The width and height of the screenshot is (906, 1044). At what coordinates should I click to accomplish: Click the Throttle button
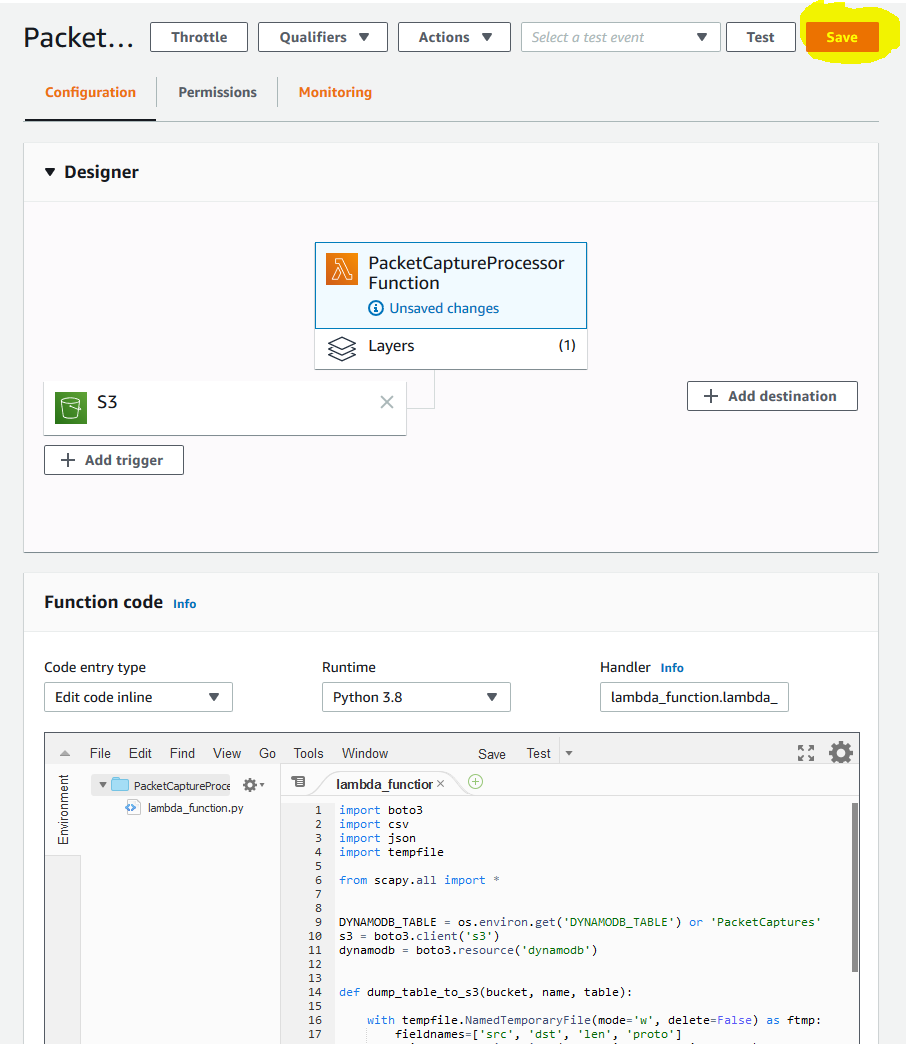click(x=199, y=37)
